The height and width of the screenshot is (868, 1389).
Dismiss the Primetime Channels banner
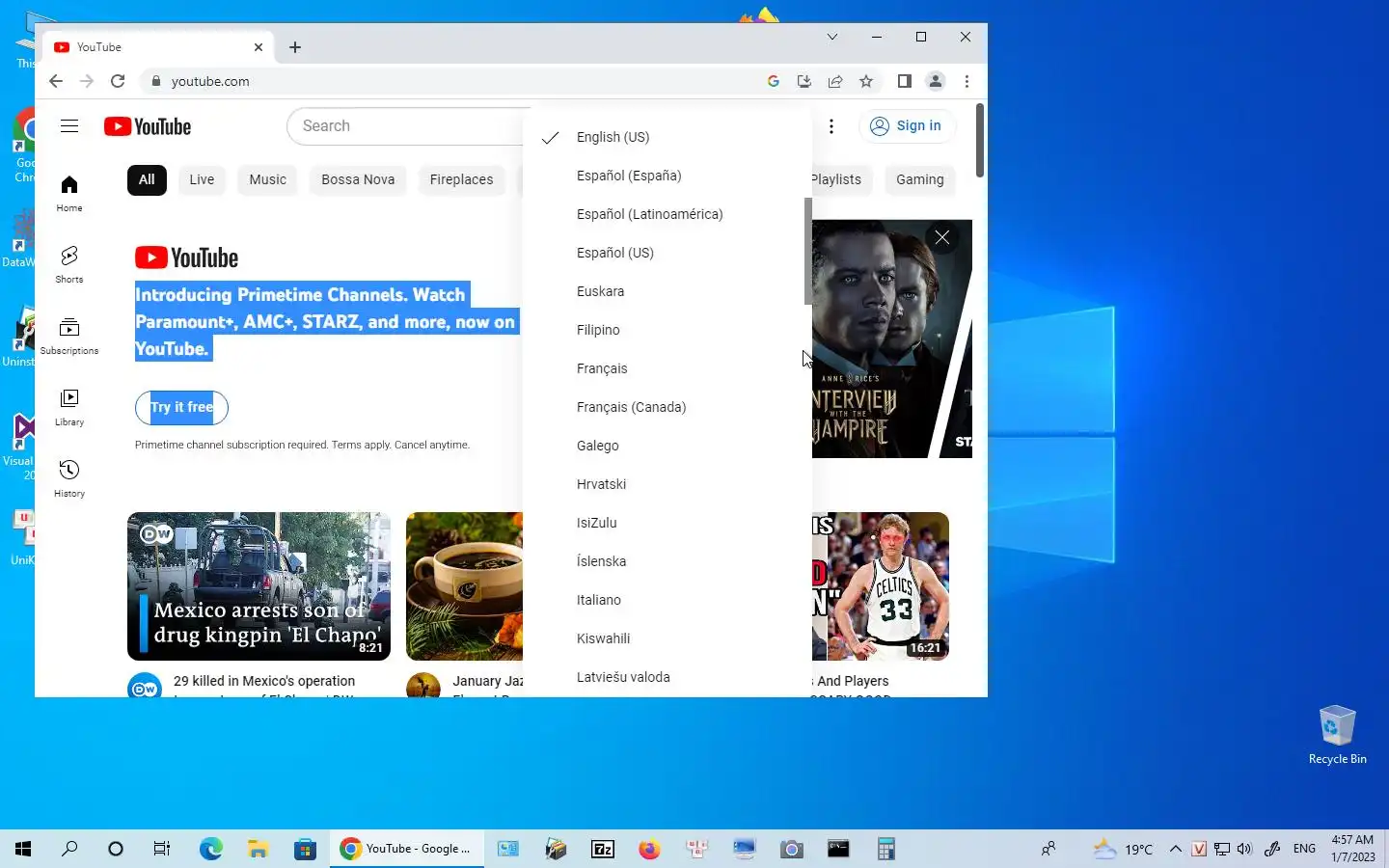click(x=942, y=238)
